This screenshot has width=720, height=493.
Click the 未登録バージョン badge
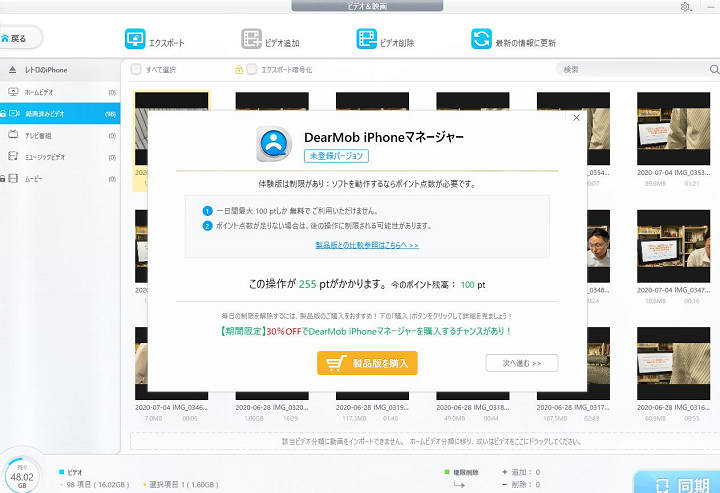pos(336,156)
